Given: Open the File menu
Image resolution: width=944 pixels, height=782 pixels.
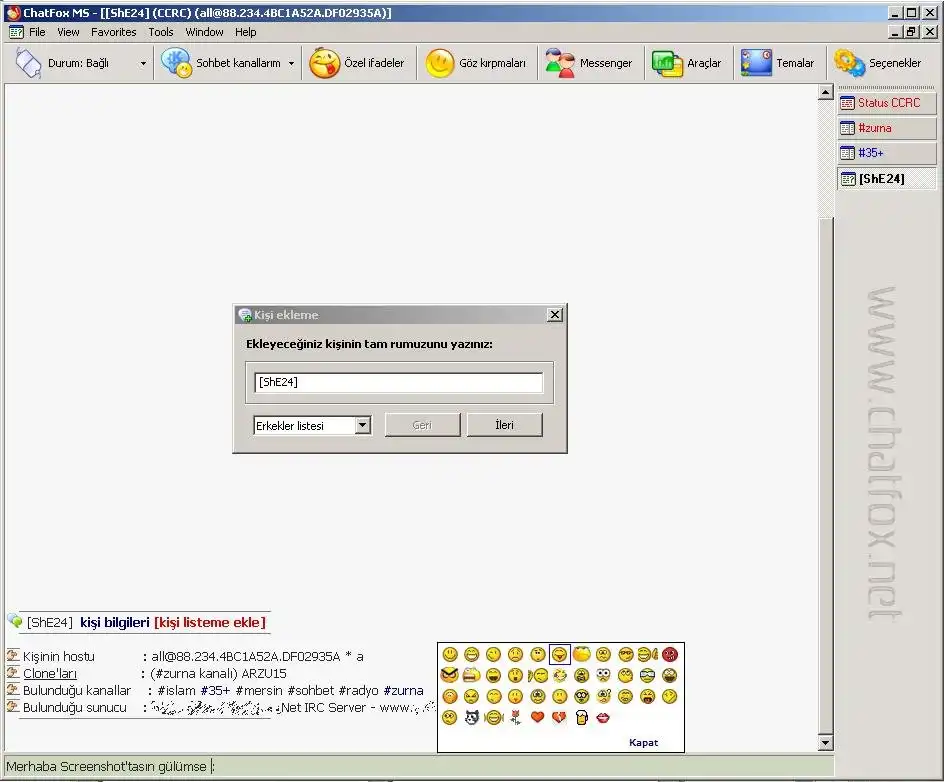Looking at the screenshot, I should (37, 32).
